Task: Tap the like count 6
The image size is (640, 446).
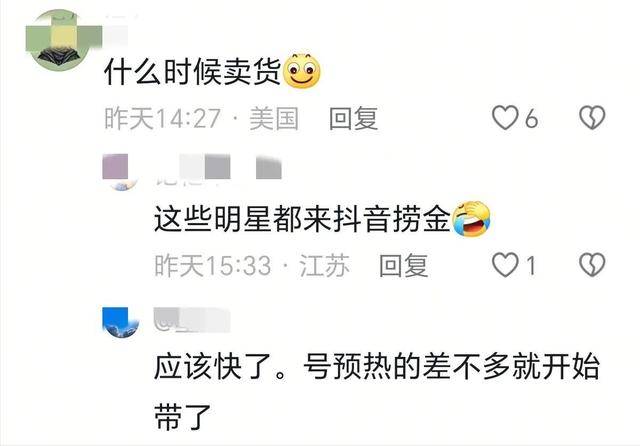Action: (x=531, y=119)
